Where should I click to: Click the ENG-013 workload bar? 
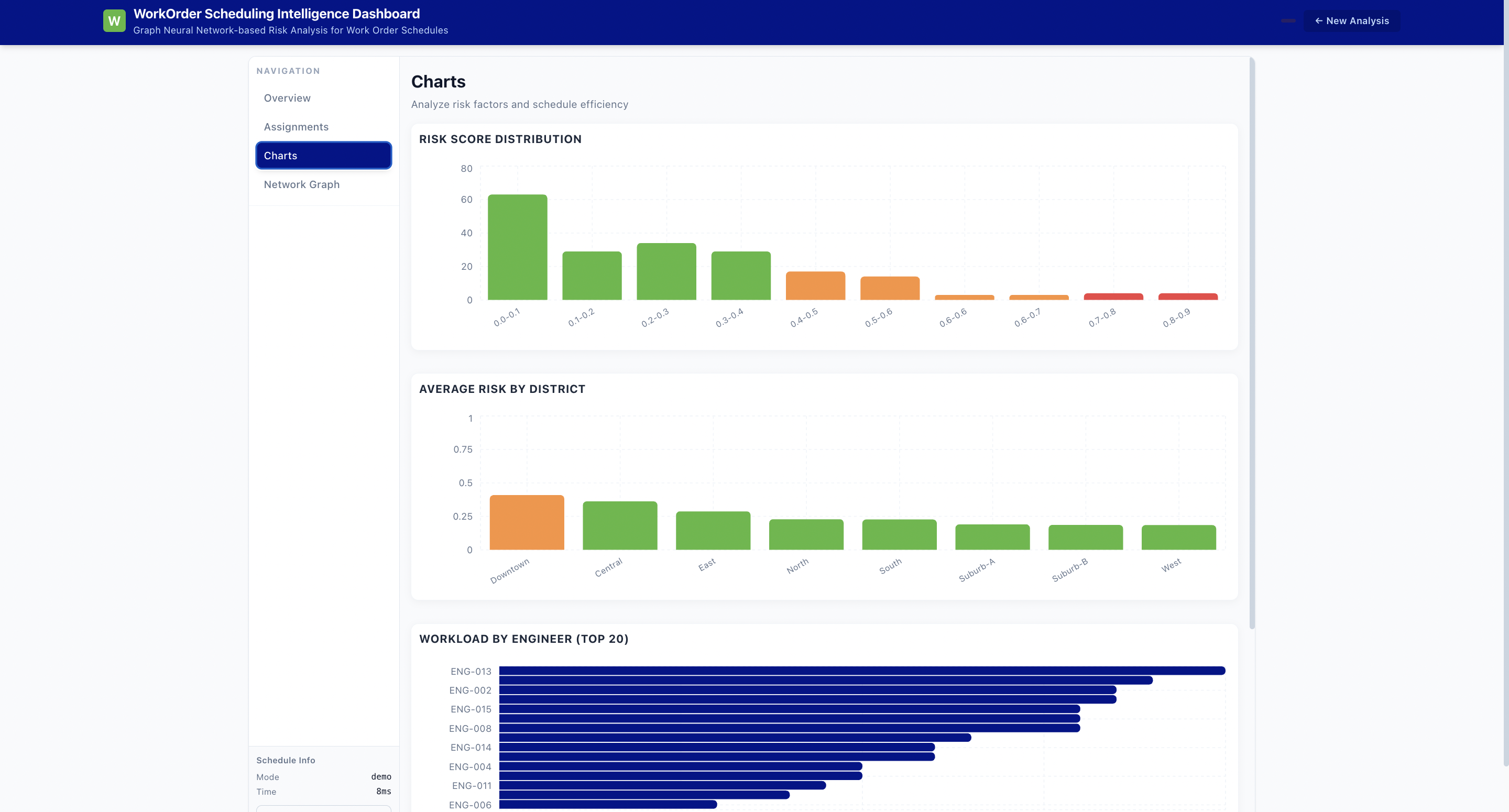point(861,670)
